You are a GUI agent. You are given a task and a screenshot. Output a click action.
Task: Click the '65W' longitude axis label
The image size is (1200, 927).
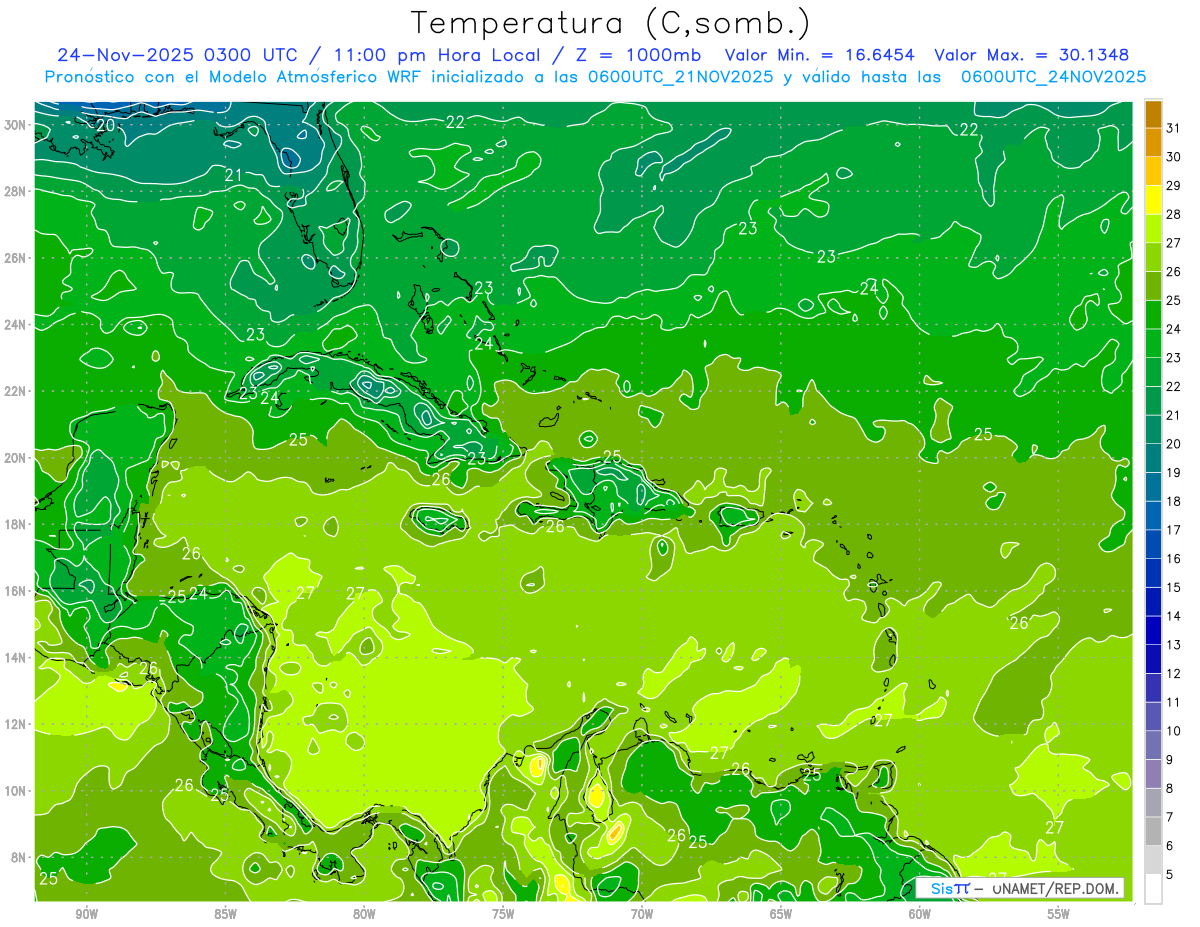(x=781, y=914)
